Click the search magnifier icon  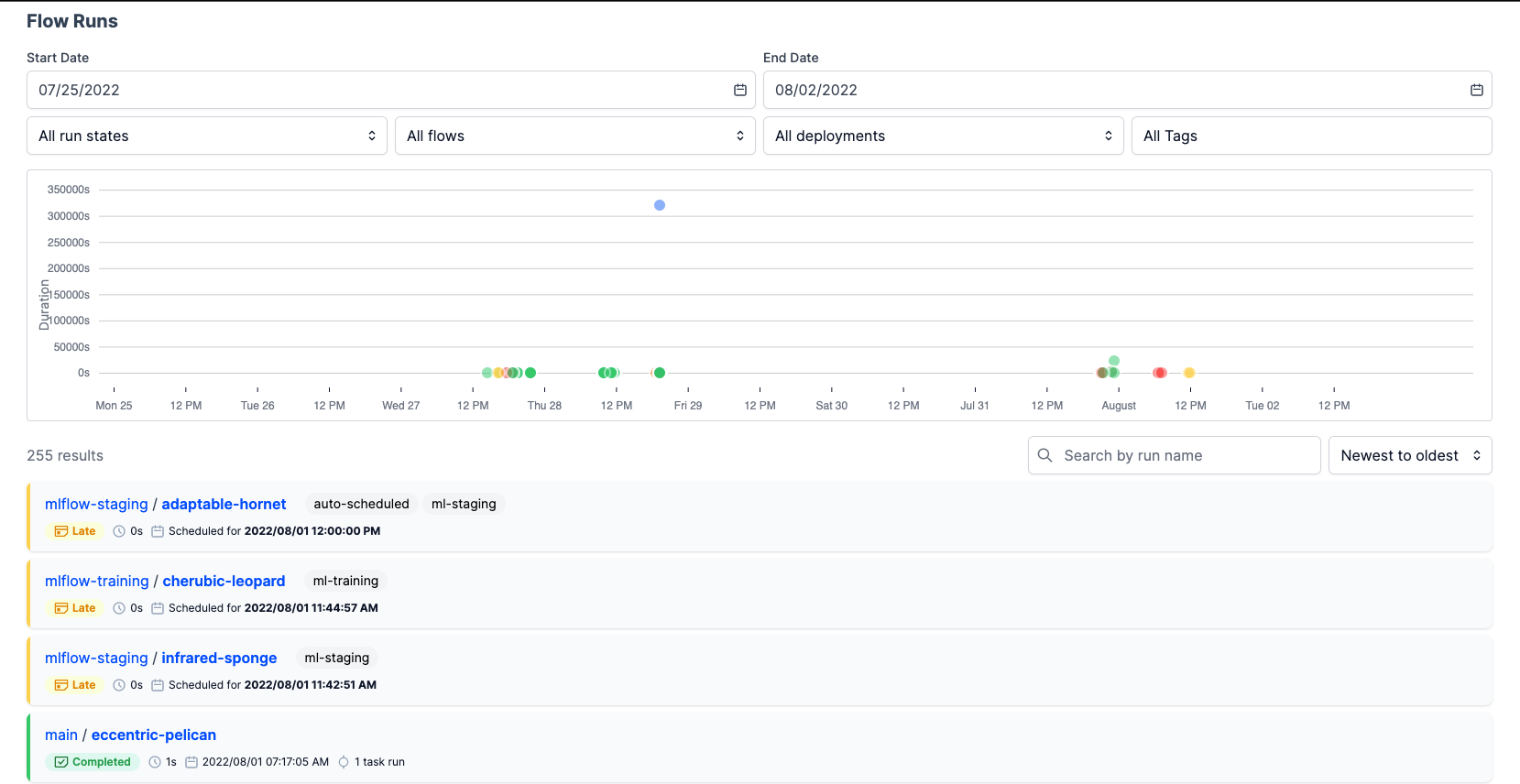[1044, 455]
